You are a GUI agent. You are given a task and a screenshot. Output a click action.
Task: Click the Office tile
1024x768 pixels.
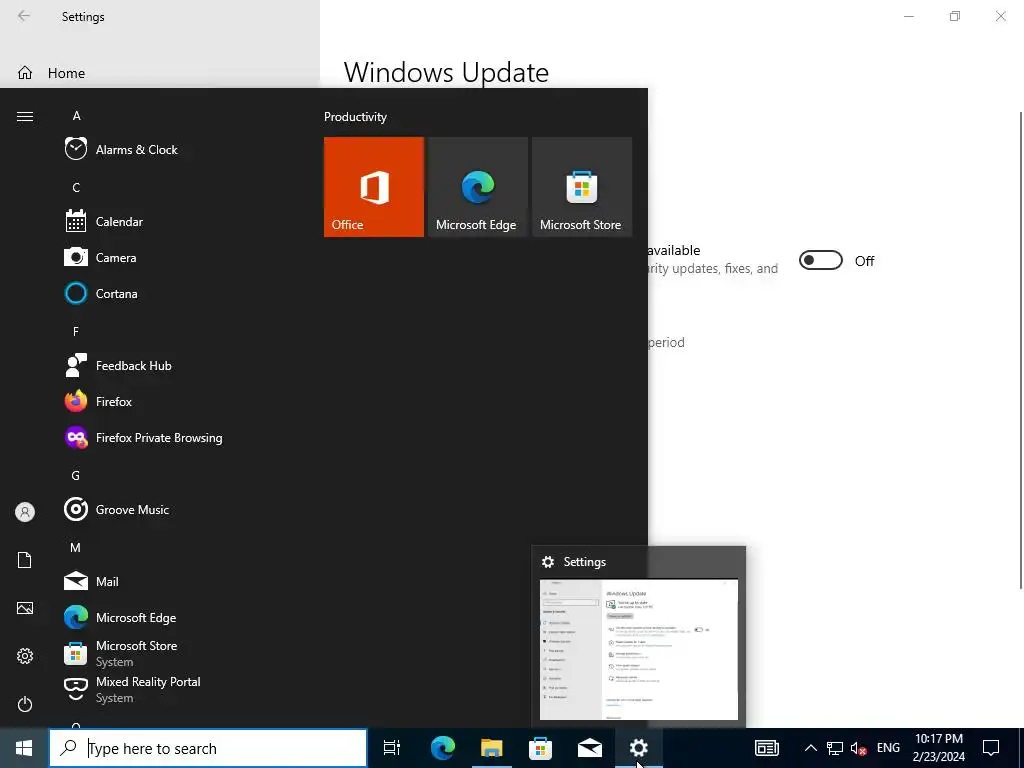pos(374,187)
